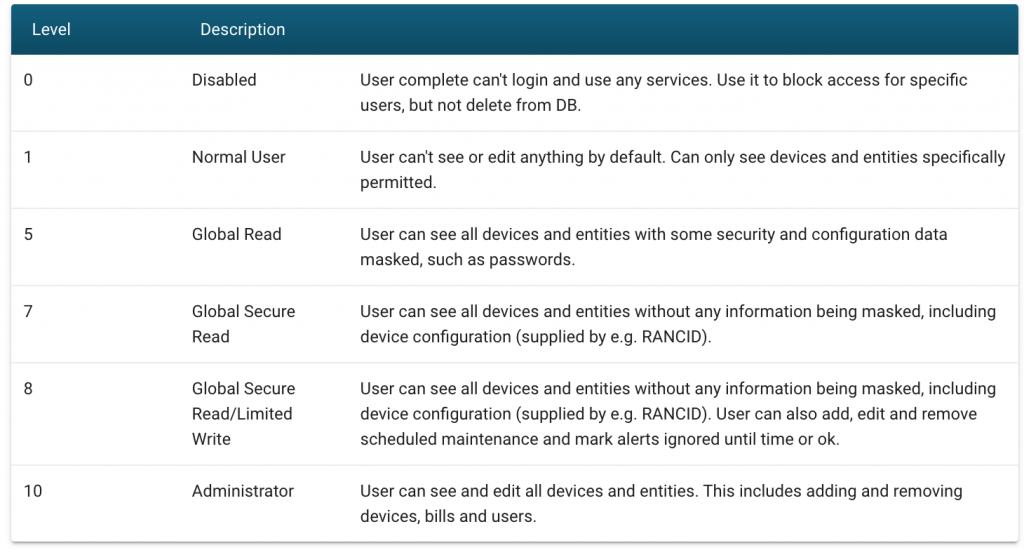Click the level 10 cell

click(x=33, y=491)
